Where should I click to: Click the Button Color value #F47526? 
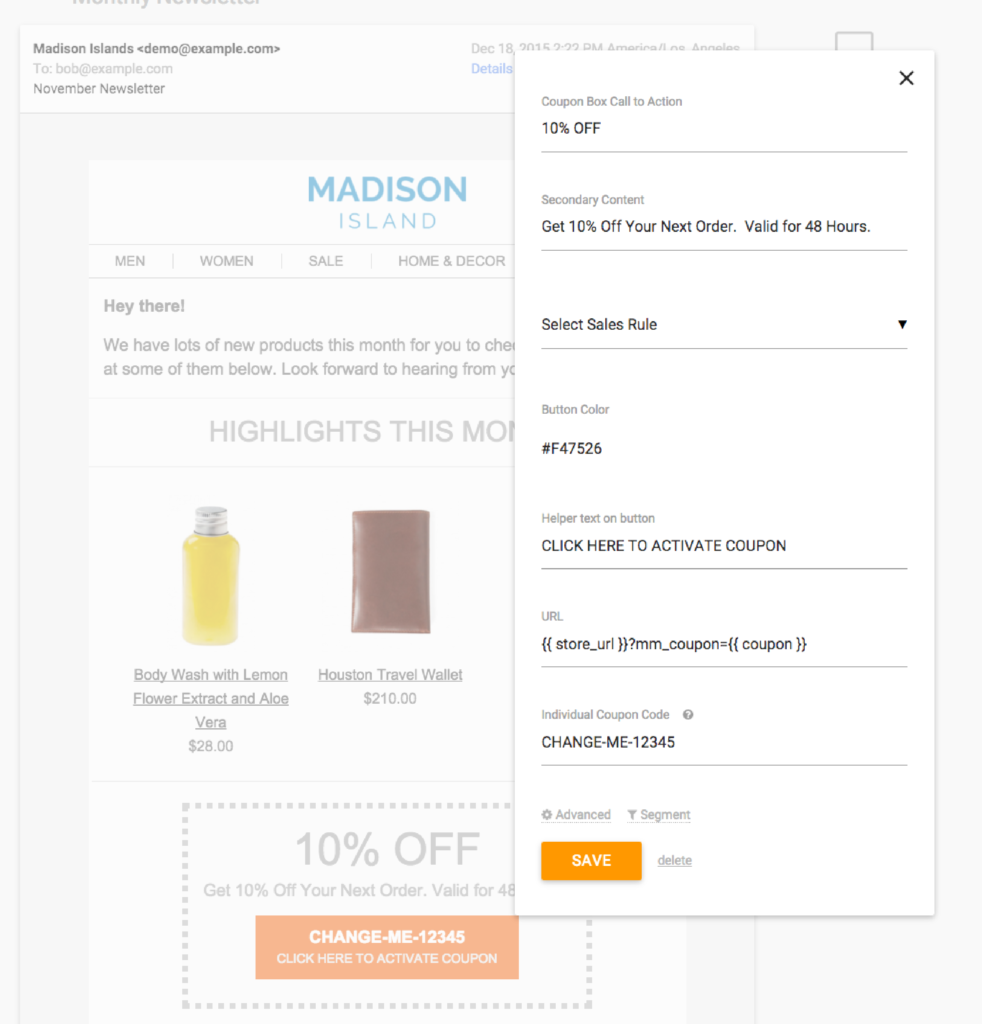tap(572, 449)
